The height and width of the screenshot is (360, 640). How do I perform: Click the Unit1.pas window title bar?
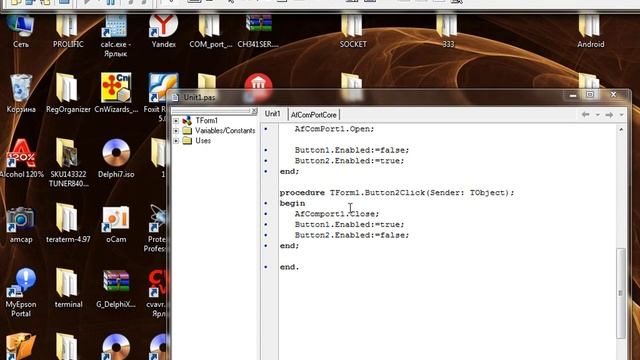click(367, 97)
